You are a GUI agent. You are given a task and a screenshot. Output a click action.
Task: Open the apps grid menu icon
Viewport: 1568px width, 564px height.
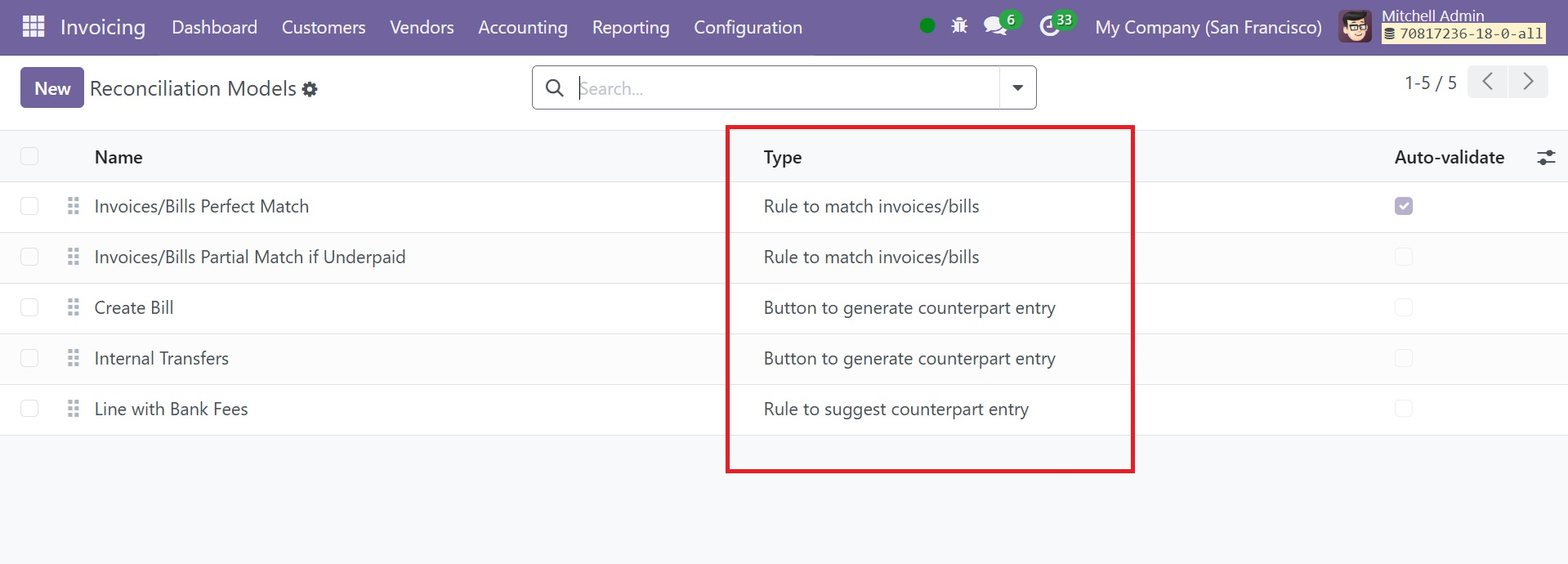34,27
